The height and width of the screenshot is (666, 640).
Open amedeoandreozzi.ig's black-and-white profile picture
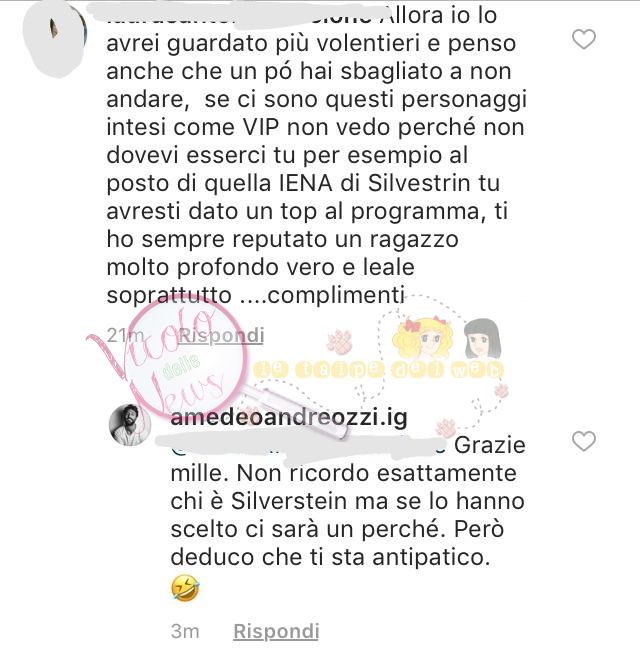pos(130,425)
